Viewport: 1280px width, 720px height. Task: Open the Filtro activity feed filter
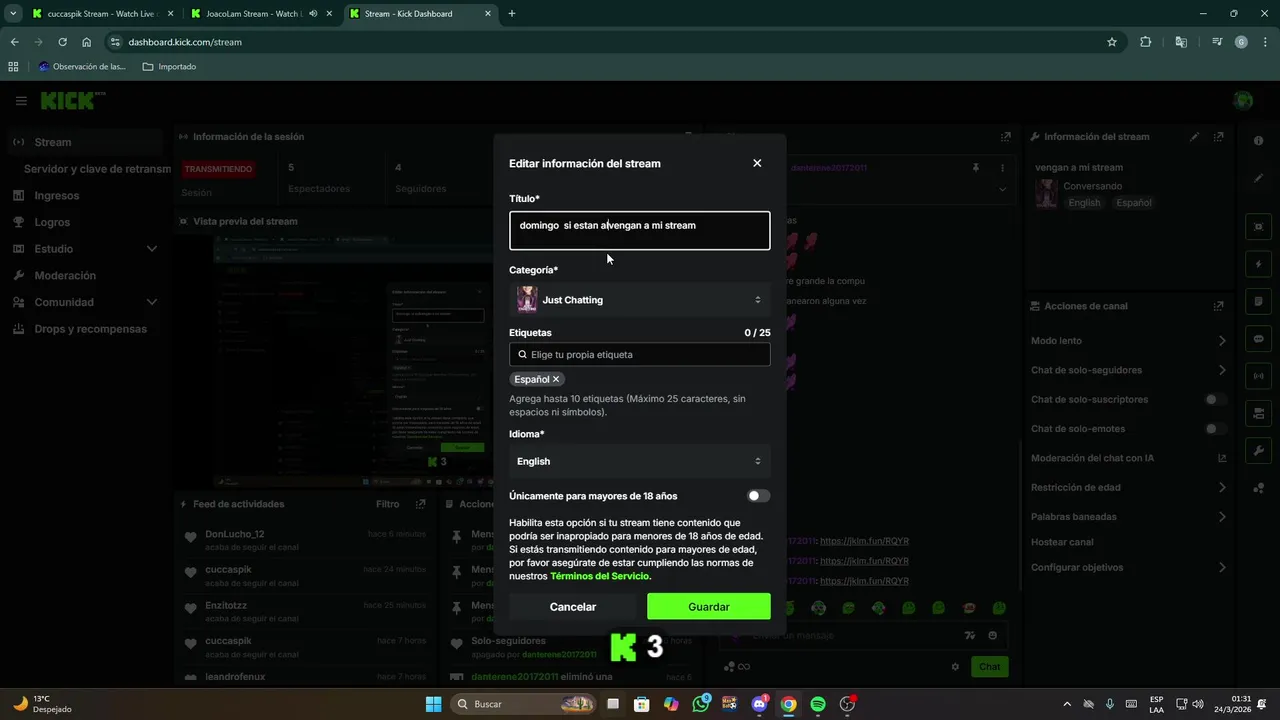click(387, 504)
